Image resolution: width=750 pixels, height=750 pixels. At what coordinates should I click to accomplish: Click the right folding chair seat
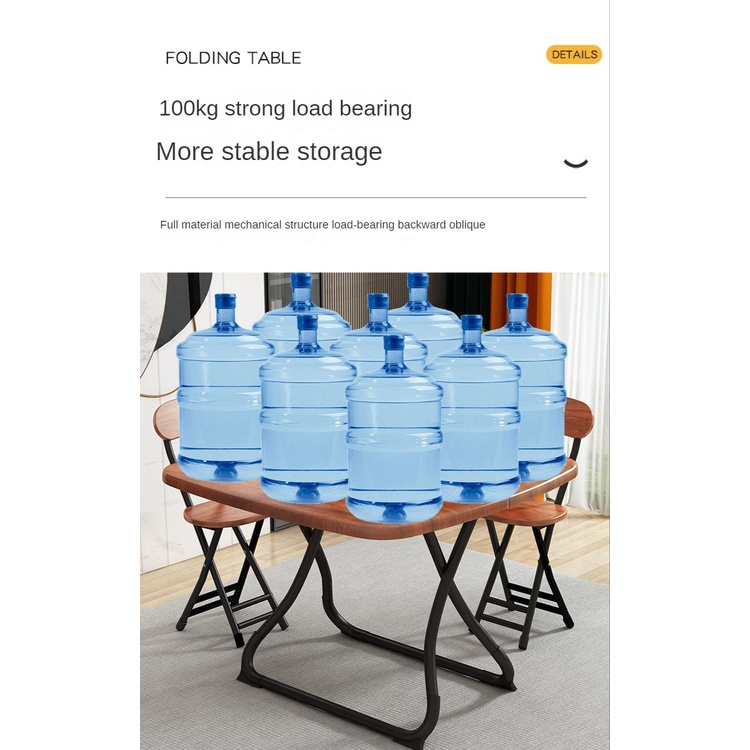pyautogui.click(x=526, y=512)
